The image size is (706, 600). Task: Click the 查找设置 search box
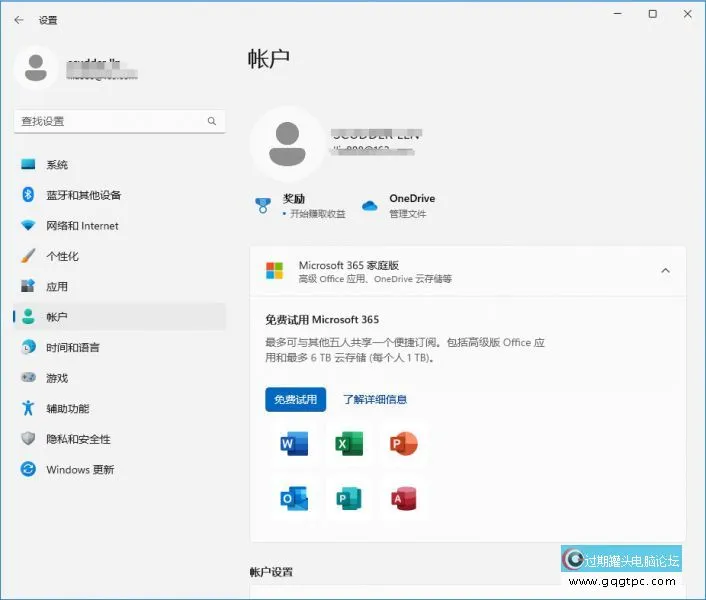click(x=110, y=121)
